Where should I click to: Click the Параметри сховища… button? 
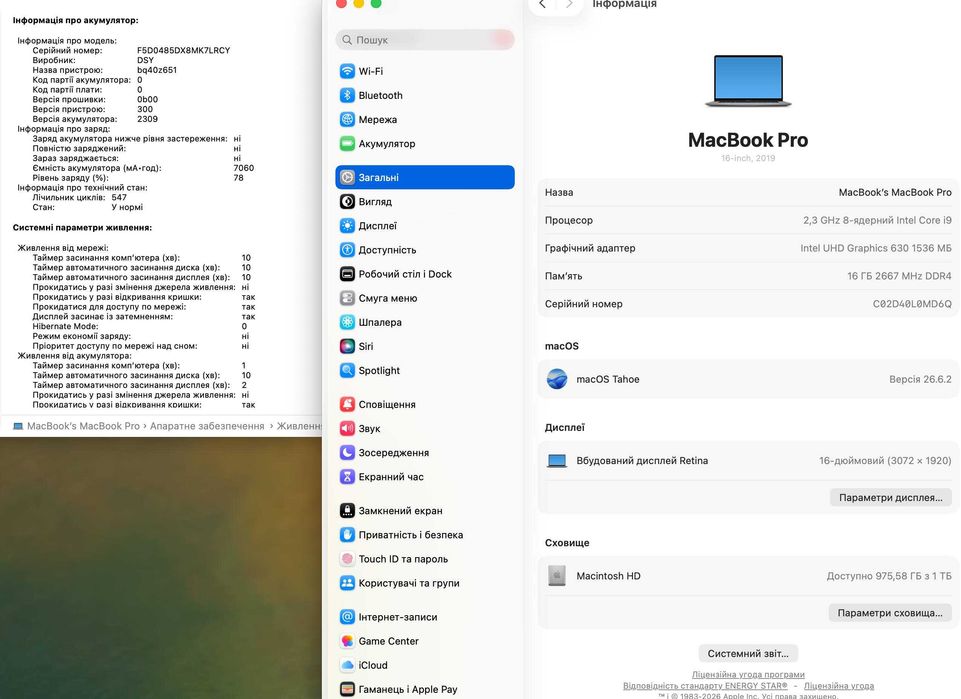coord(890,613)
